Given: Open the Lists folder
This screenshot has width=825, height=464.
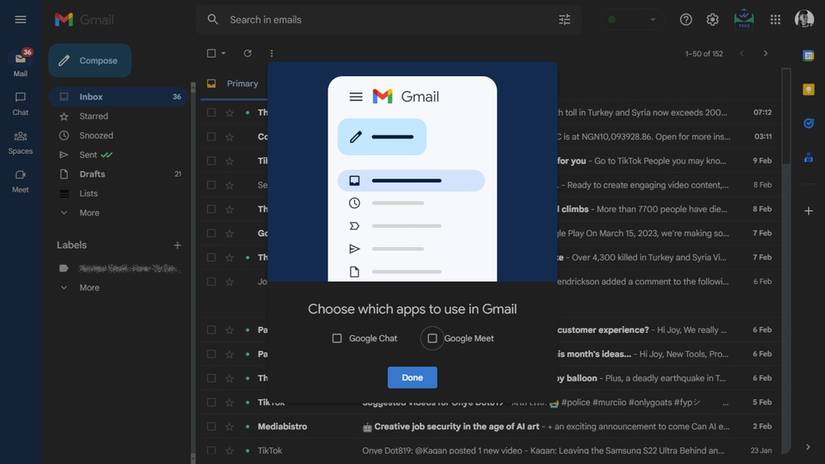Looking at the screenshot, I should click(x=119, y=194).
